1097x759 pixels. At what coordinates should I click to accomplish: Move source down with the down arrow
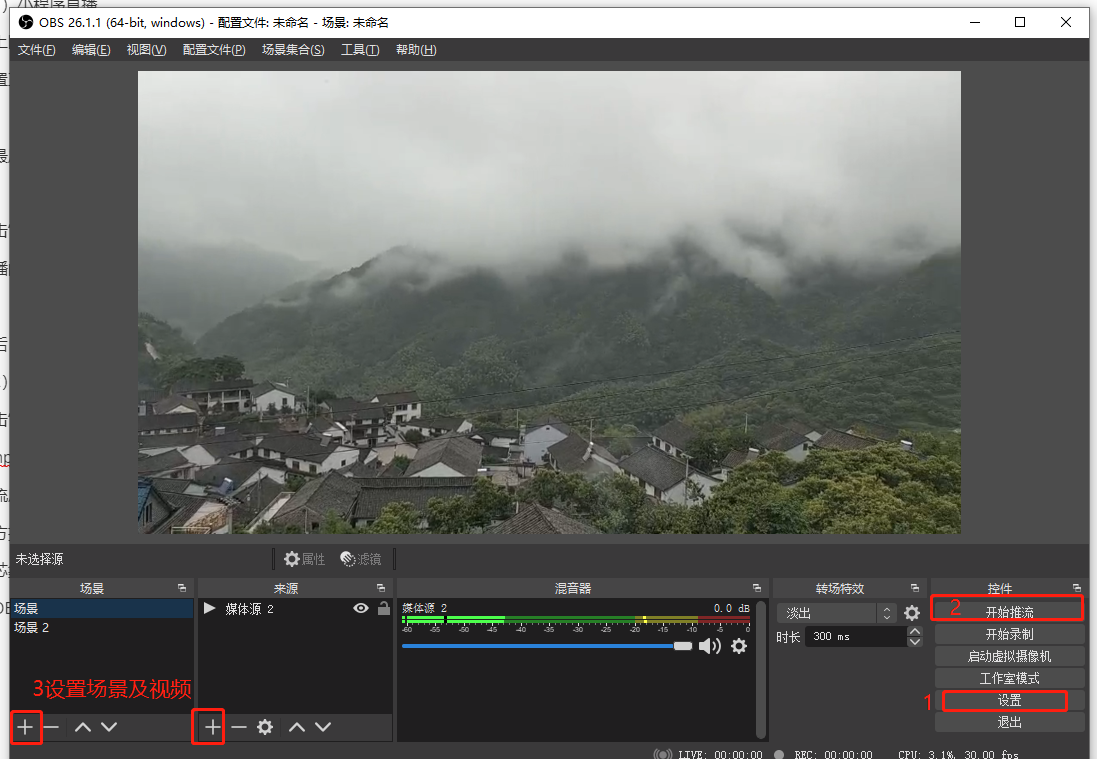point(323,727)
